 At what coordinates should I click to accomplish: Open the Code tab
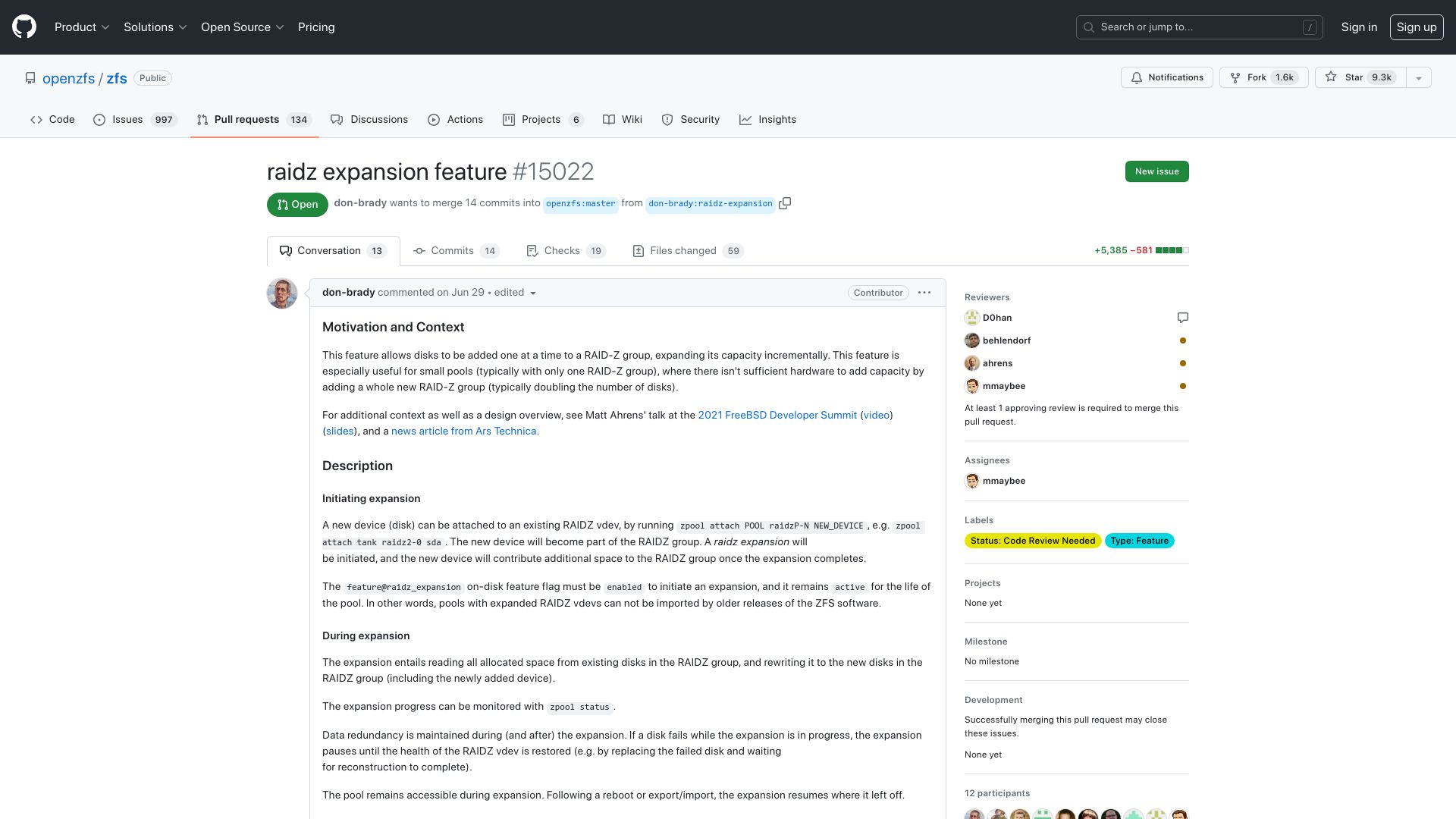coord(52,120)
